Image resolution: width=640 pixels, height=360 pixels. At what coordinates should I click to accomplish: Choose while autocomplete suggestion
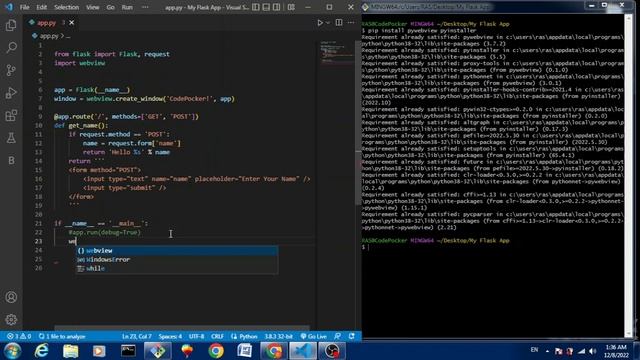[177, 269]
